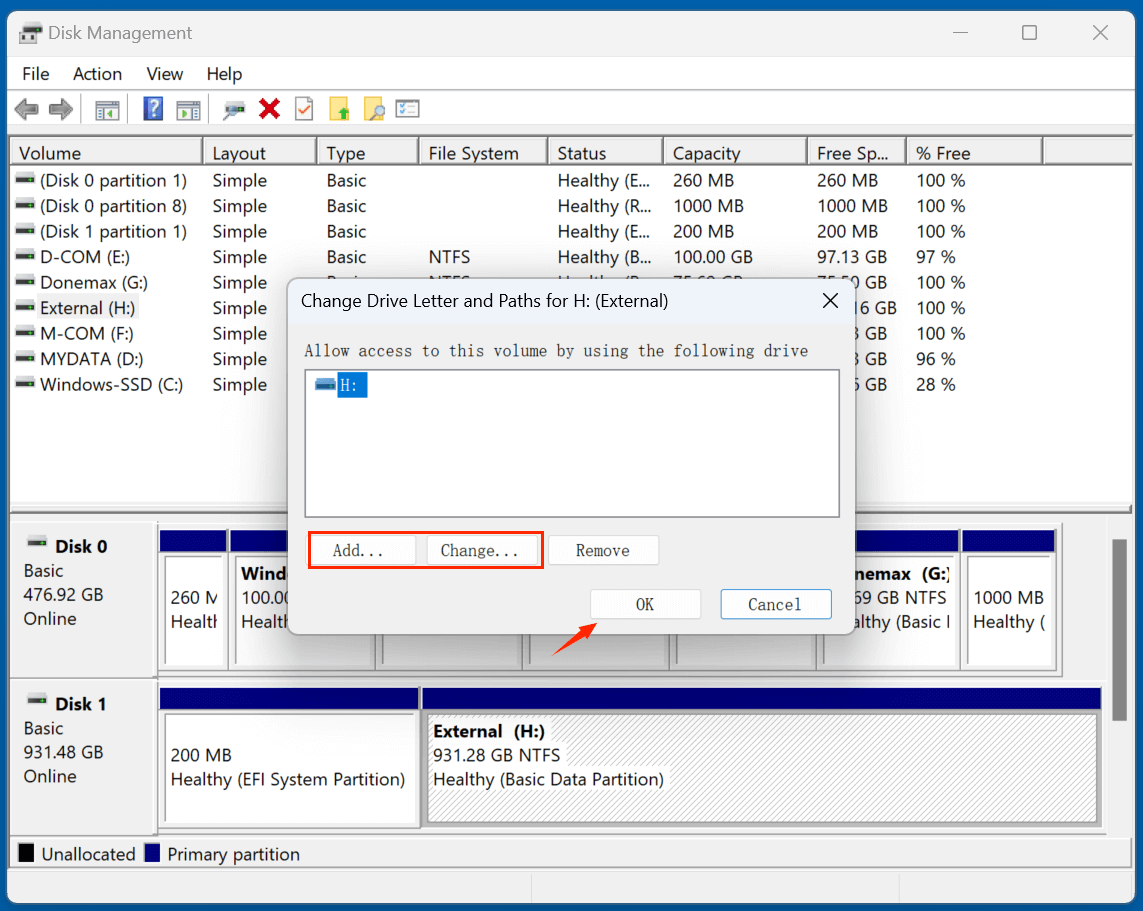Toggle the console tree pane icon
This screenshot has width=1143, height=911.
pos(107,109)
